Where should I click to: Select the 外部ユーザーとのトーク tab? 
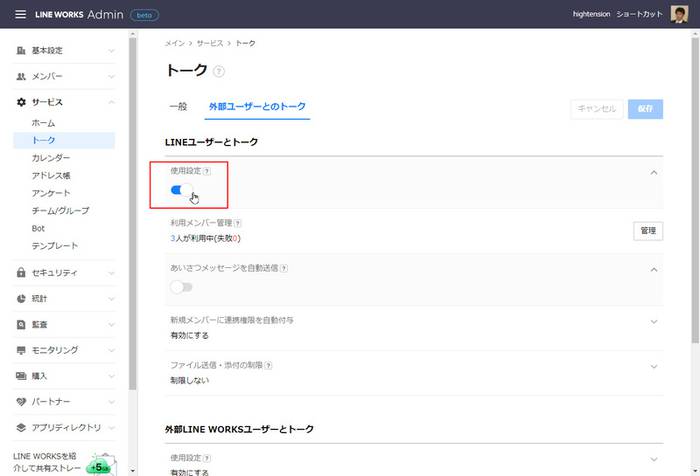(257, 107)
